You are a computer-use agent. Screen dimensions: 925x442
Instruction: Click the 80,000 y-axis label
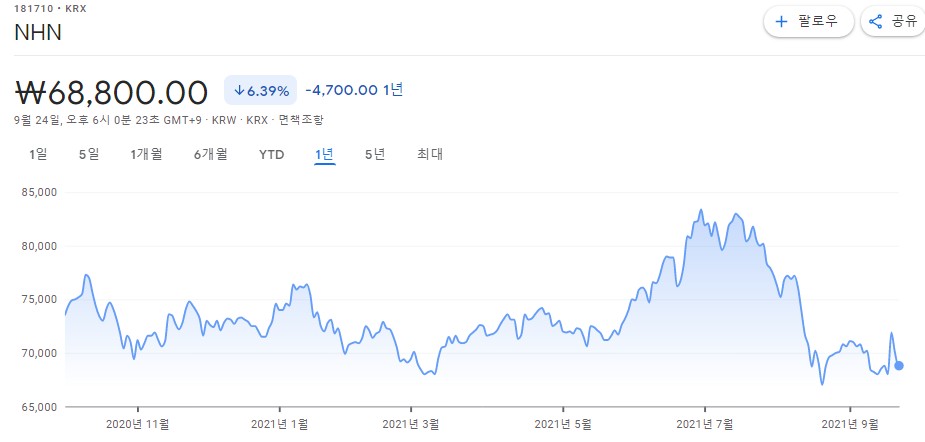point(38,246)
